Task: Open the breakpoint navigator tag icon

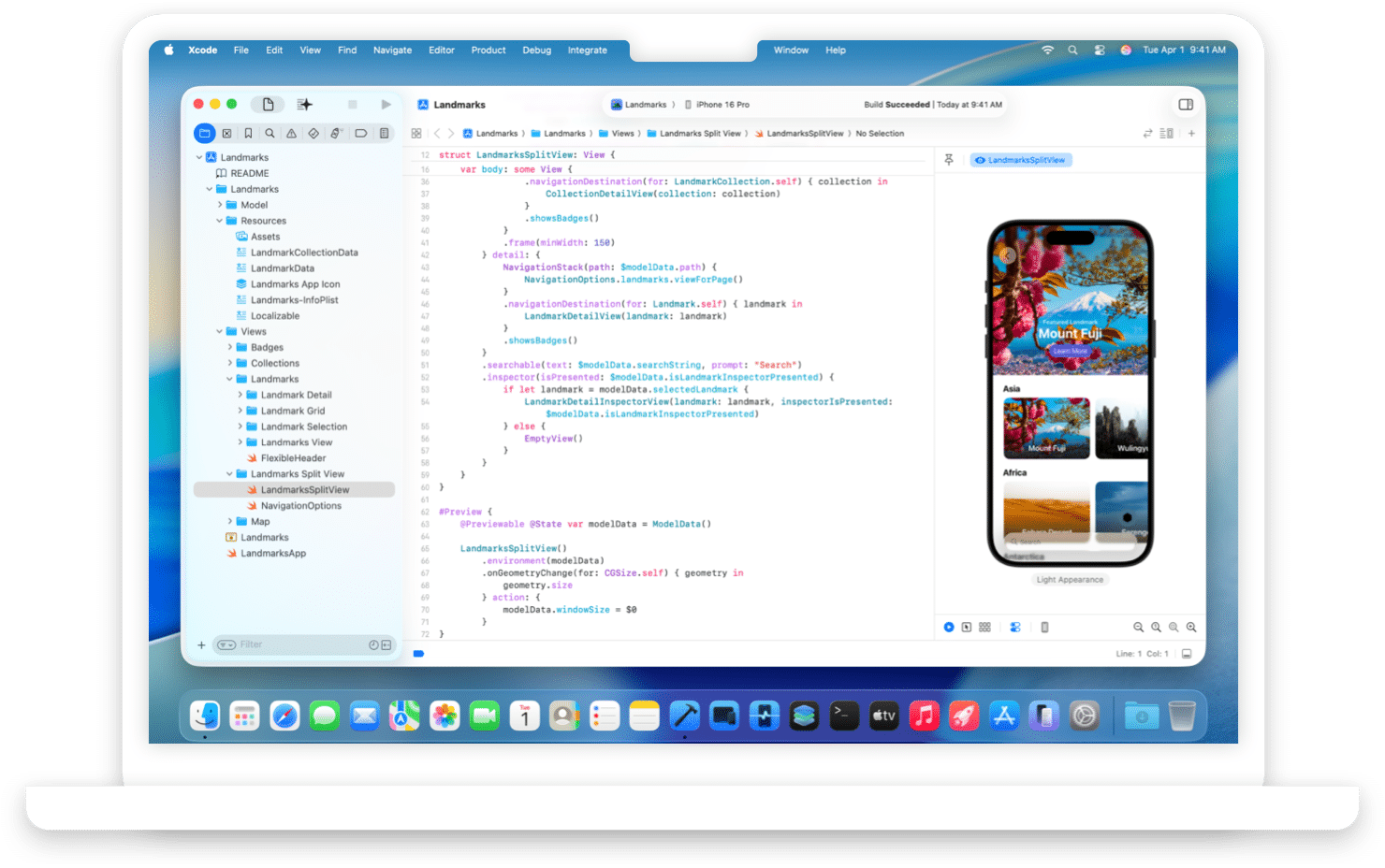Action: 361,134
